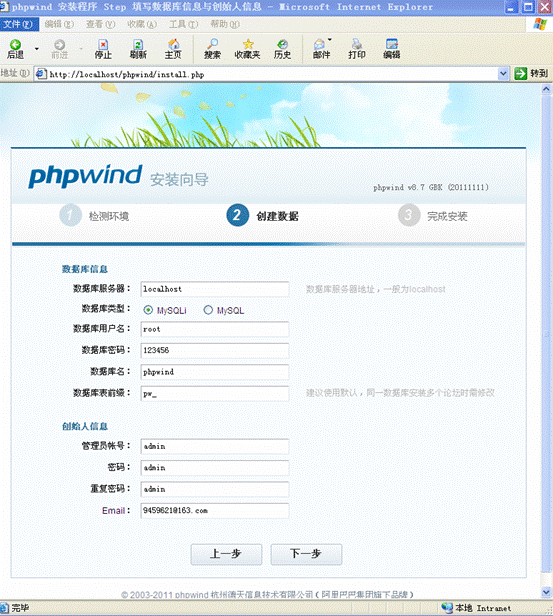The image size is (553, 616).
Task: Click step 1 检测环境 indicator
Action: pos(94,215)
